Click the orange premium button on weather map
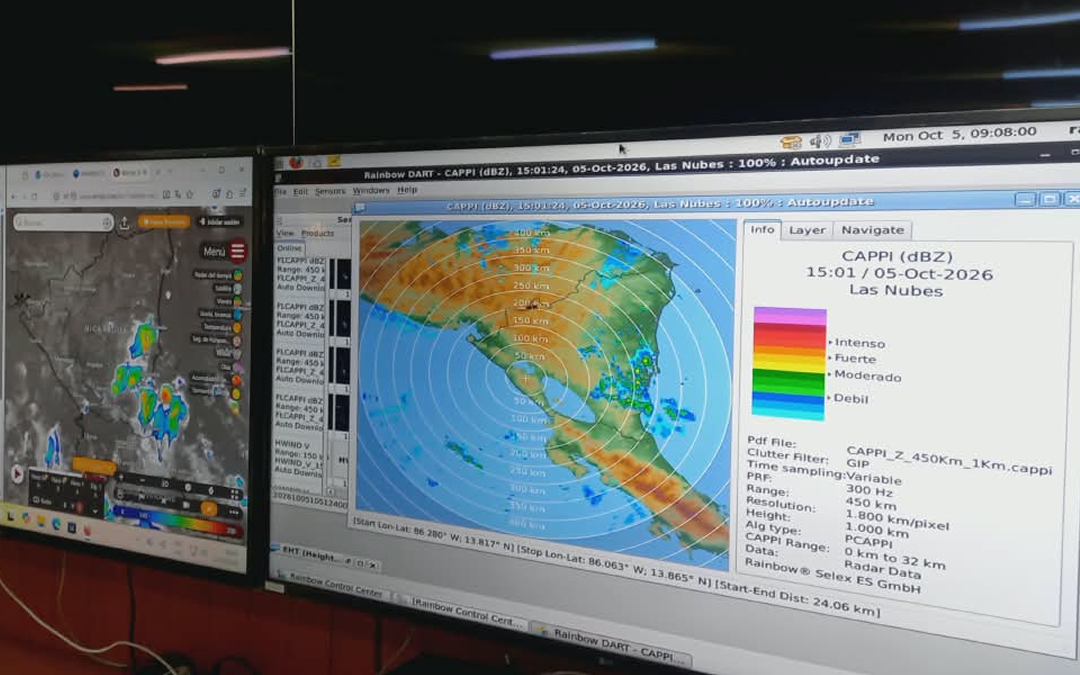The image size is (1080, 675). [x=164, y=222]
